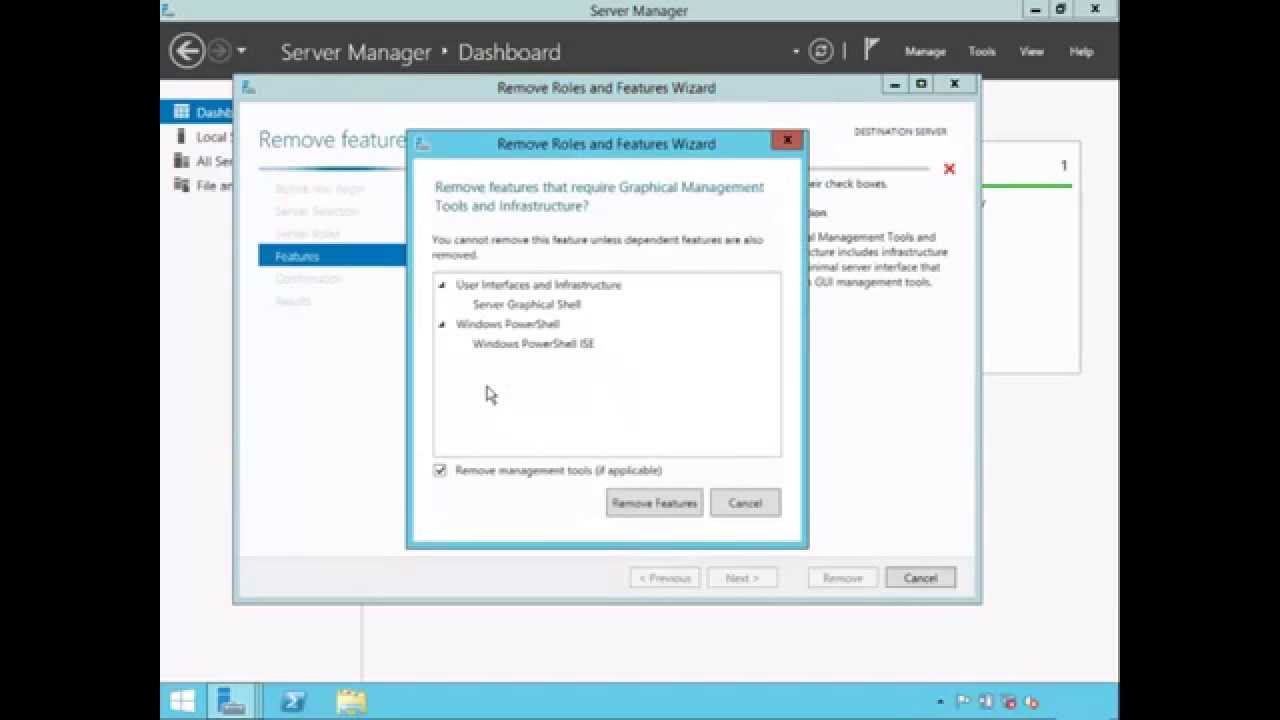Open navigation history dropdown arrow

(x=241, y=51)
